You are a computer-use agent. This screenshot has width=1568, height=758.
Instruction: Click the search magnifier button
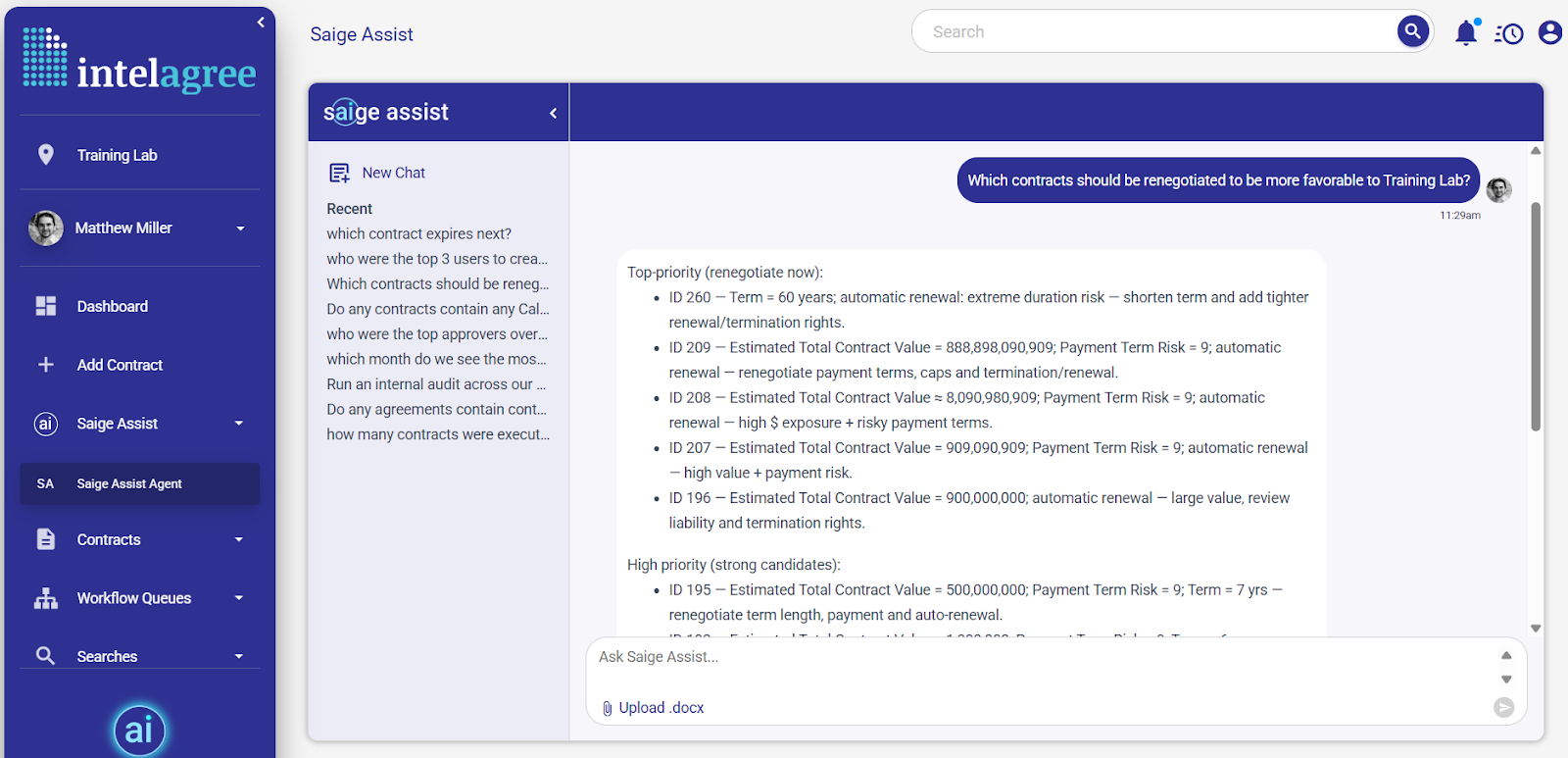coord(1412,31)
